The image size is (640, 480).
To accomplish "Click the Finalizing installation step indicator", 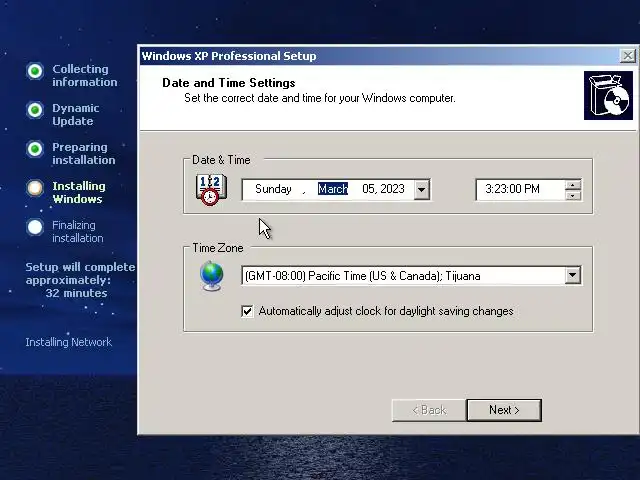I will coord(35,227).
